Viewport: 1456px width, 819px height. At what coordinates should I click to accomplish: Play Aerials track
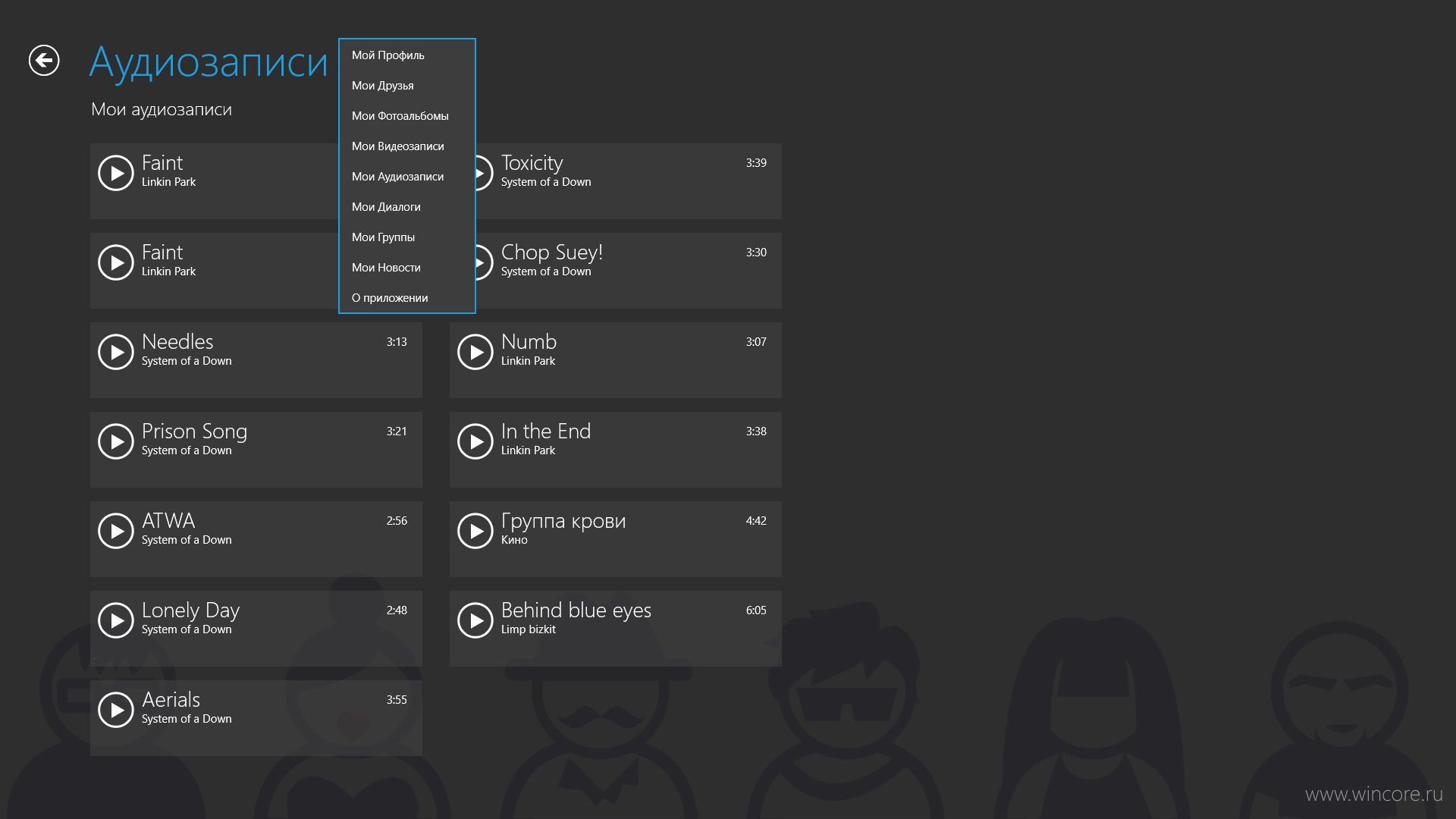pos(116,710)
